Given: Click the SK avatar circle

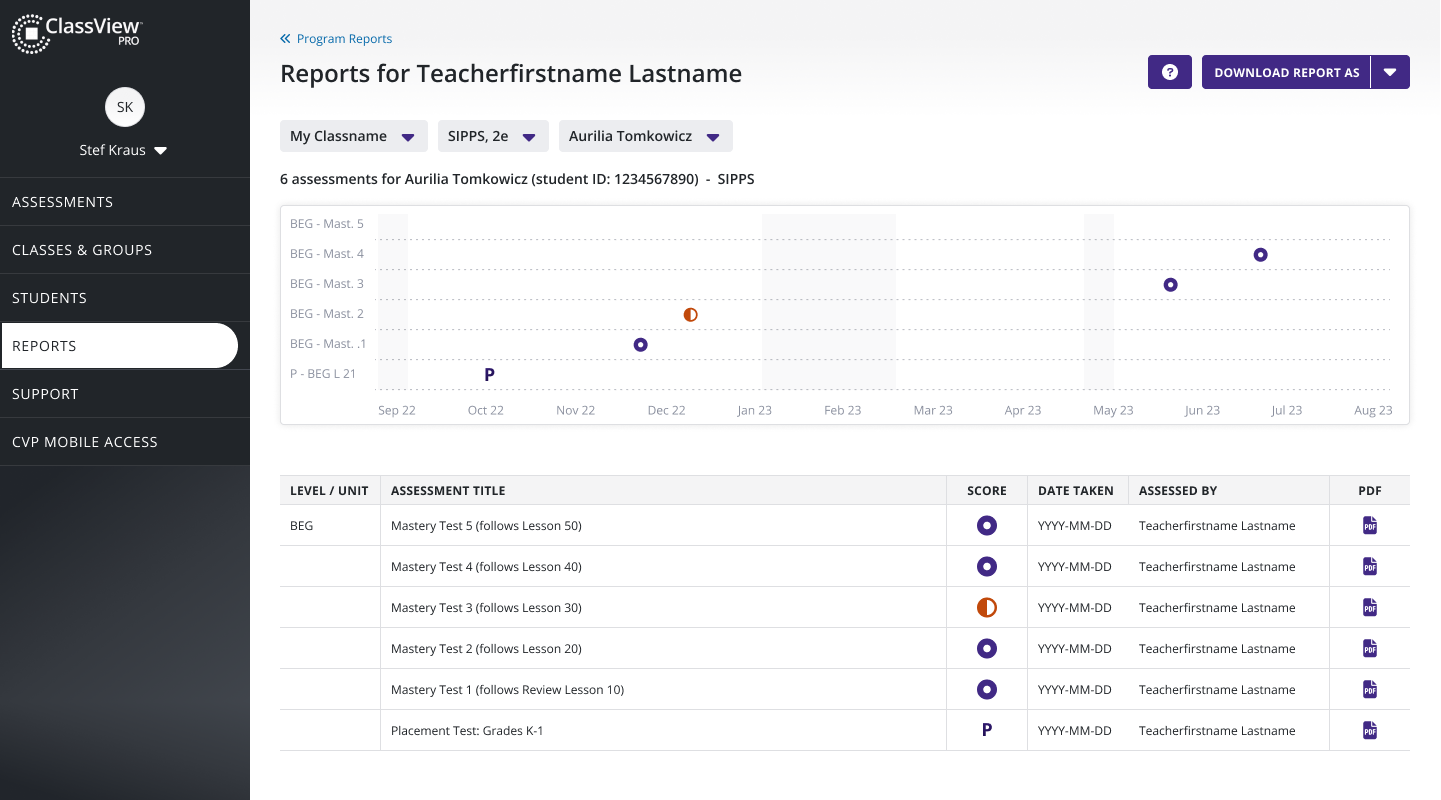Looking at the screenshot, I should 124,106.
